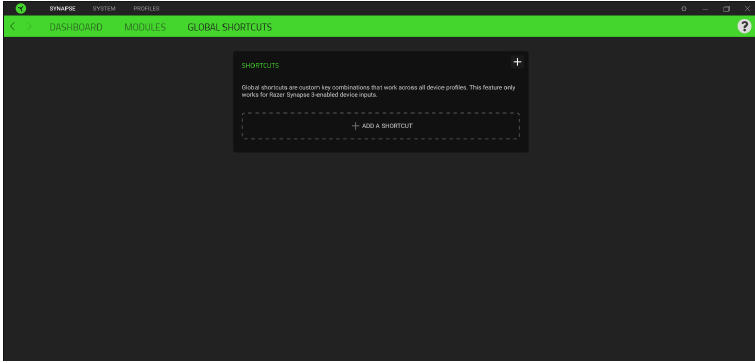Click the Add a Shortcut box
Screen dimensions: 755x363
[x=381, y=126]
